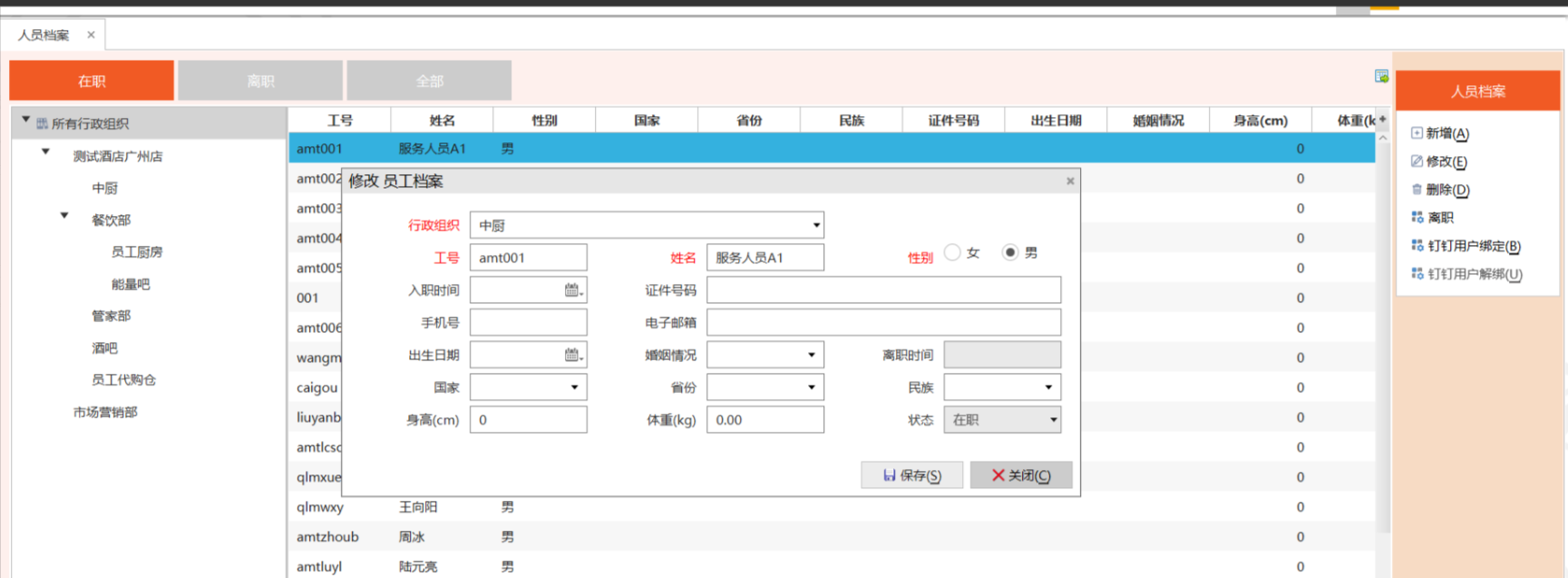
Task: Select the 男 gender radio button
Action: [x=1009, y=252]
